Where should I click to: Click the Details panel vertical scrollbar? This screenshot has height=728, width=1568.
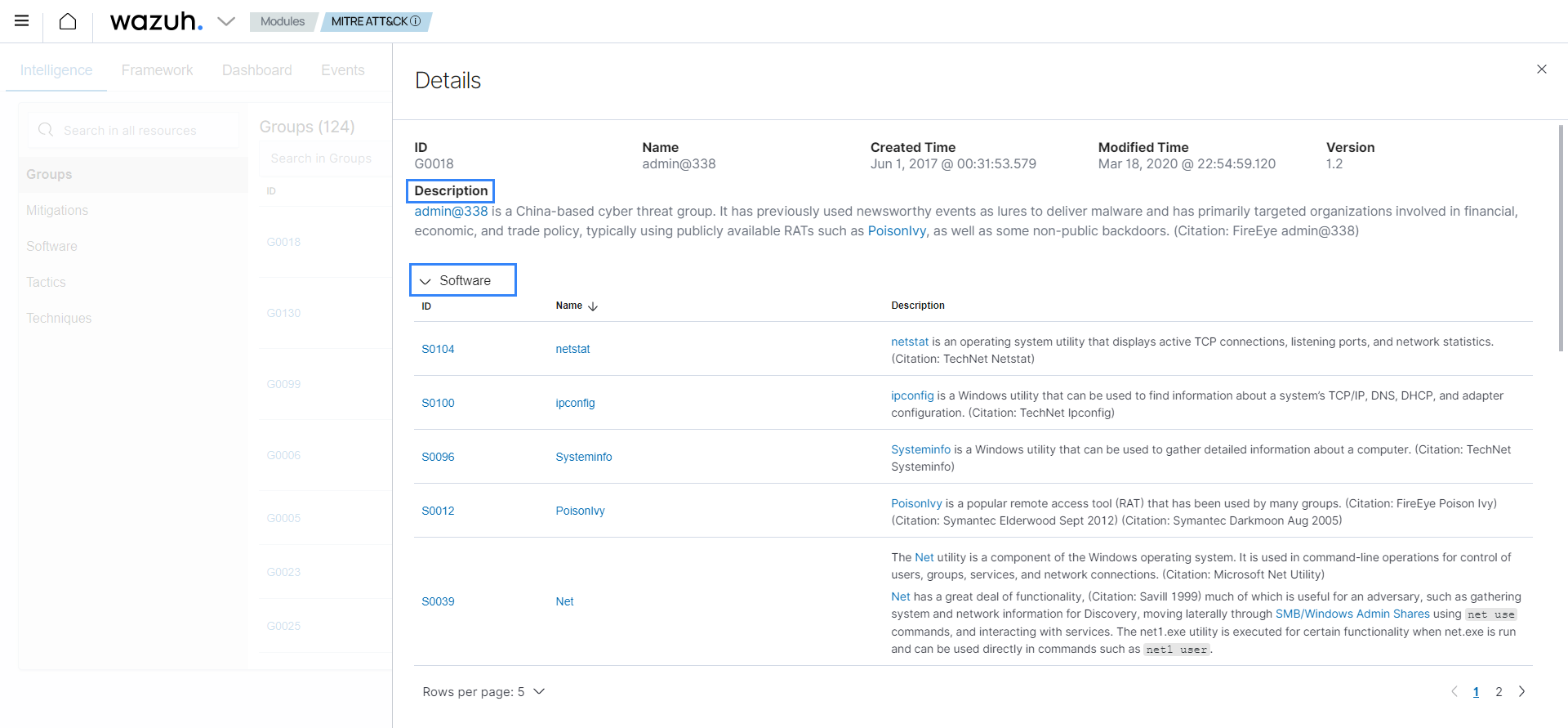point(1561,238)
